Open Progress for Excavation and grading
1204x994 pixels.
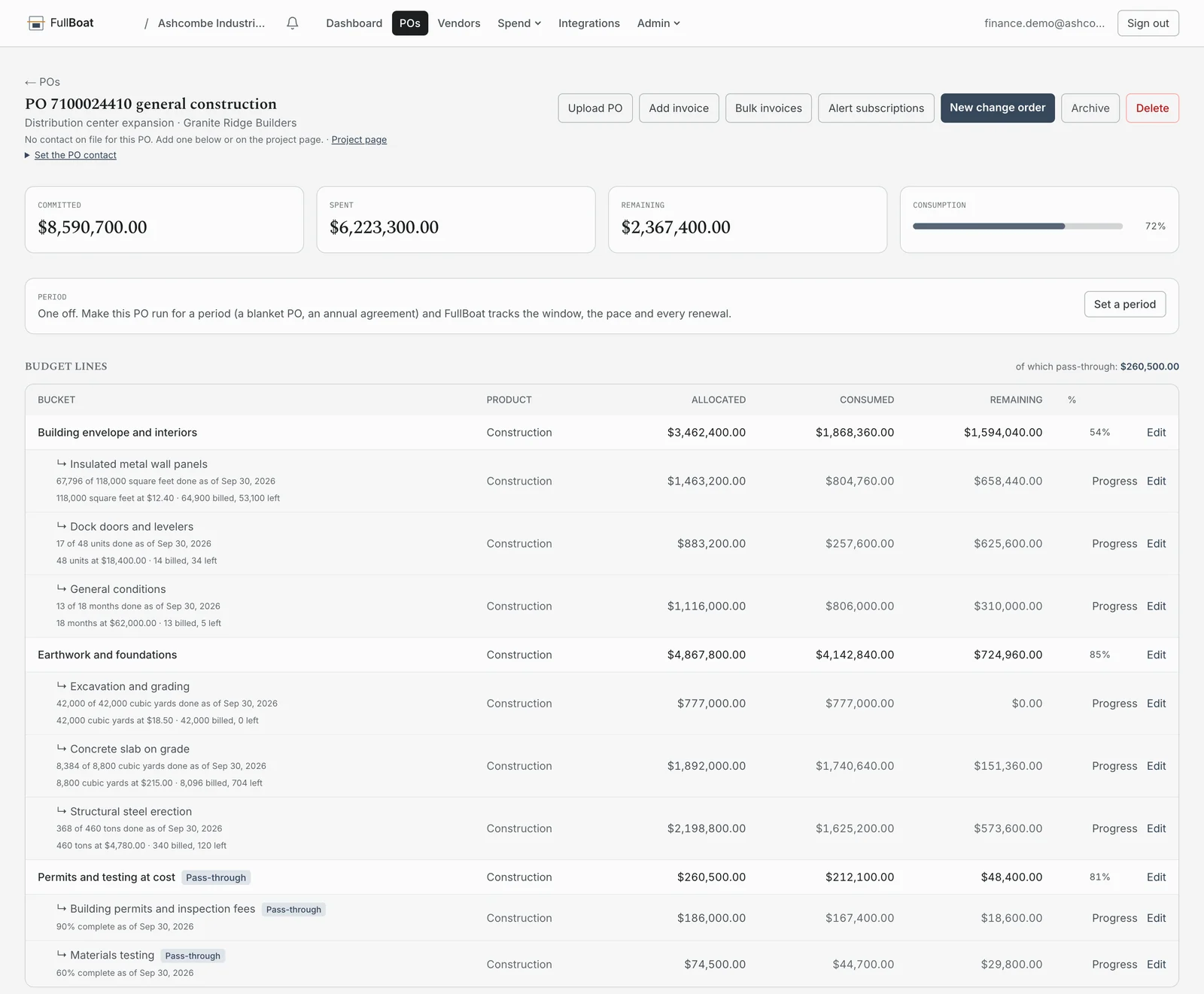point(1114,704)
